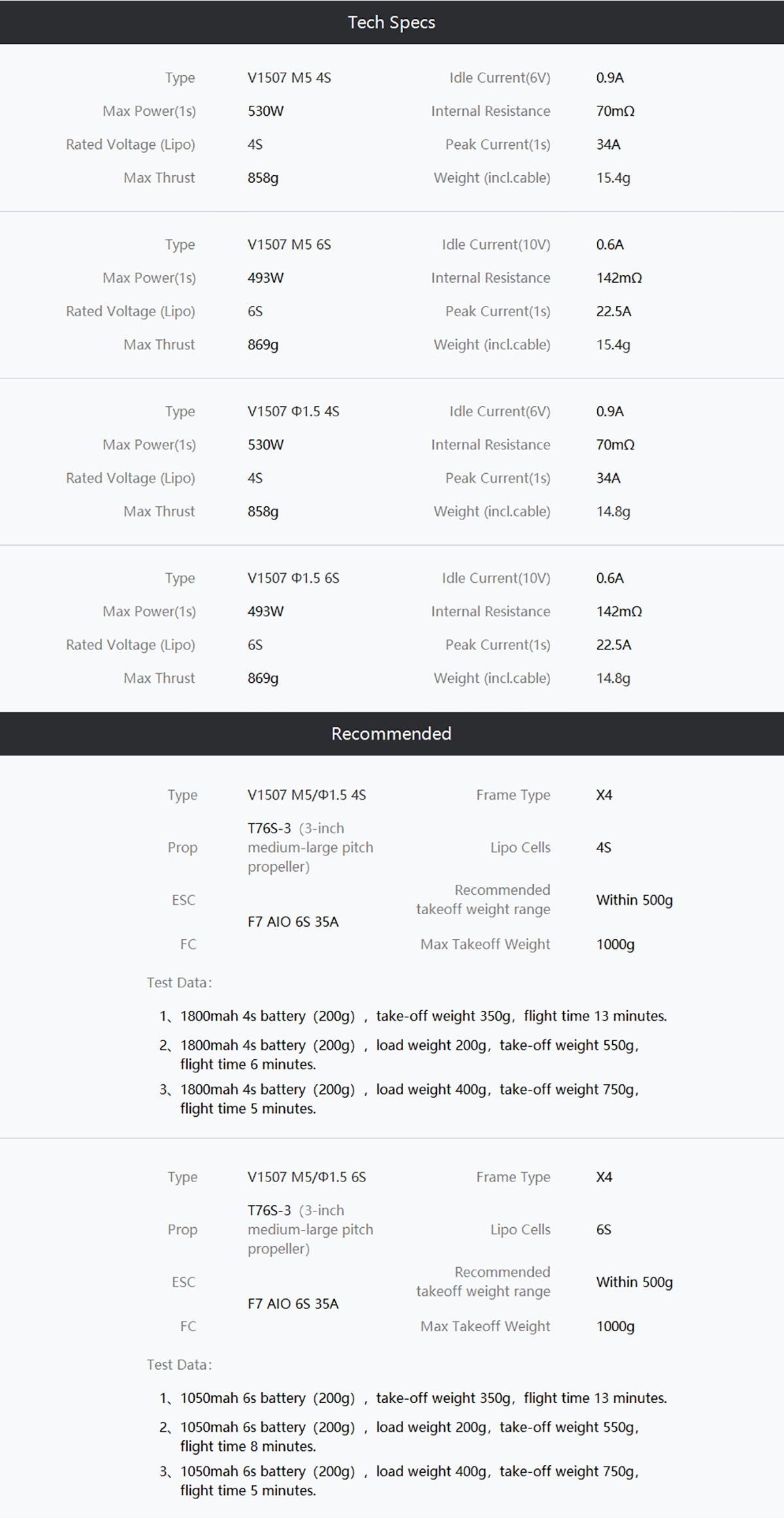Image resolution: width=784 pixels, height=1518 pixels.
Task: Click the Idle Current(10V) label under V1507 M5 6S
Action: click(x=495, y=244)
